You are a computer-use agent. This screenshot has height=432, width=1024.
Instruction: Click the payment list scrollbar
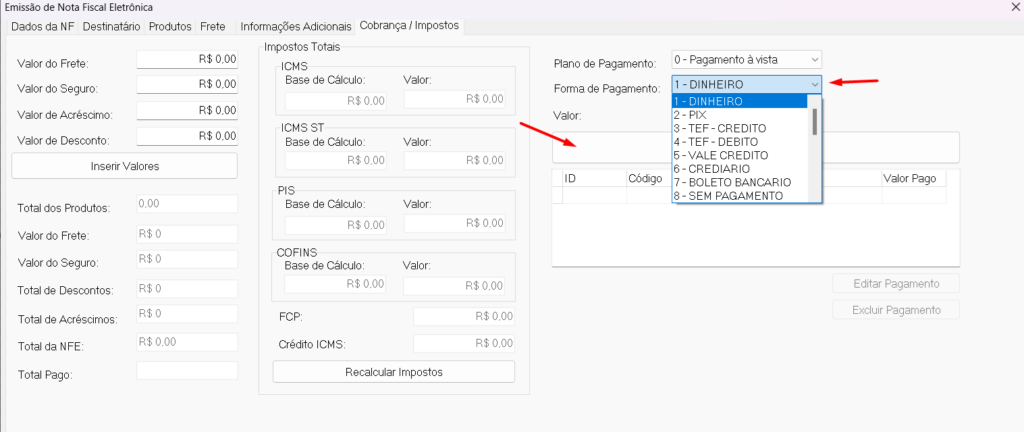tap(815, 122)
